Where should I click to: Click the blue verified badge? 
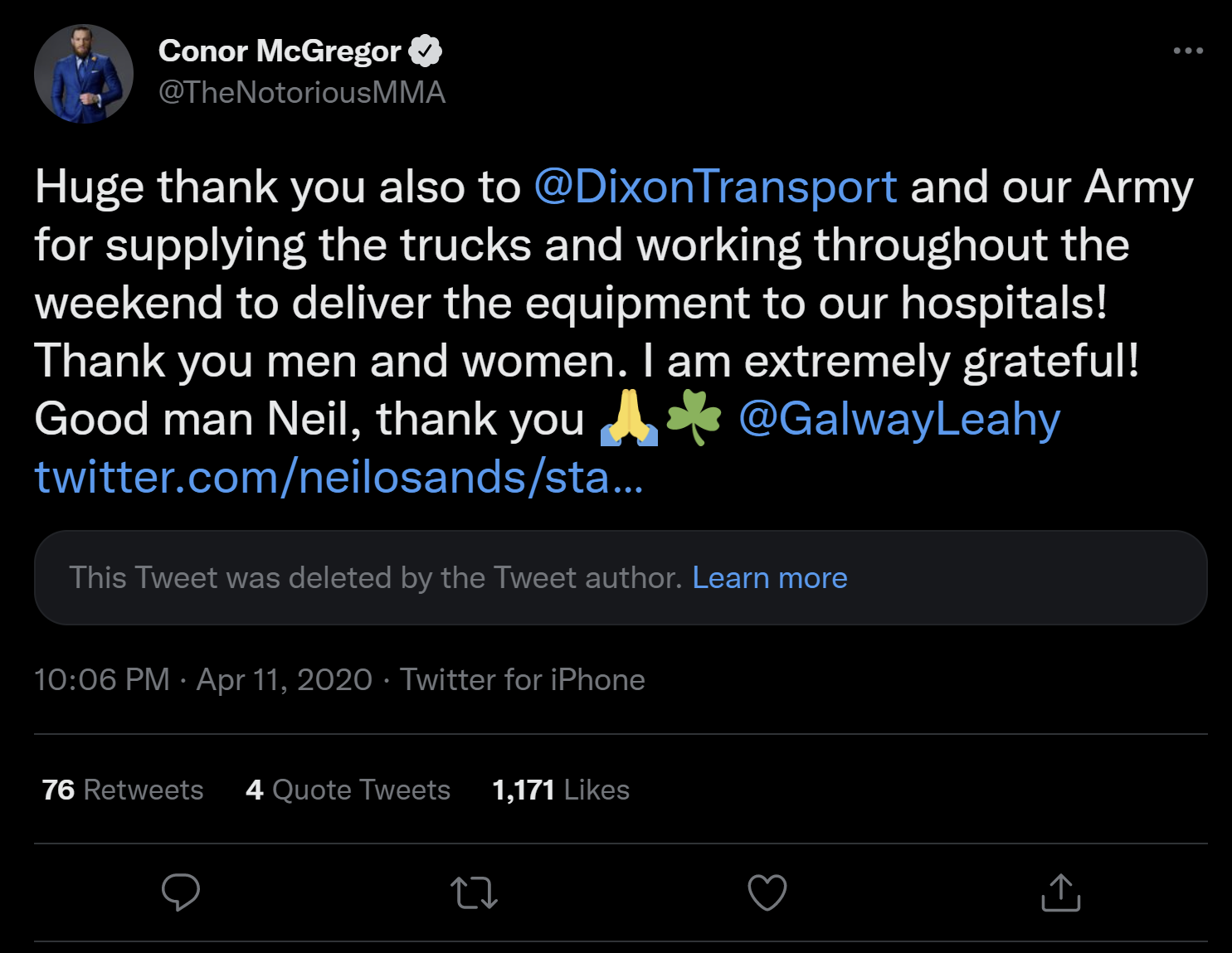pyautogui.click(x=426, y=51)
